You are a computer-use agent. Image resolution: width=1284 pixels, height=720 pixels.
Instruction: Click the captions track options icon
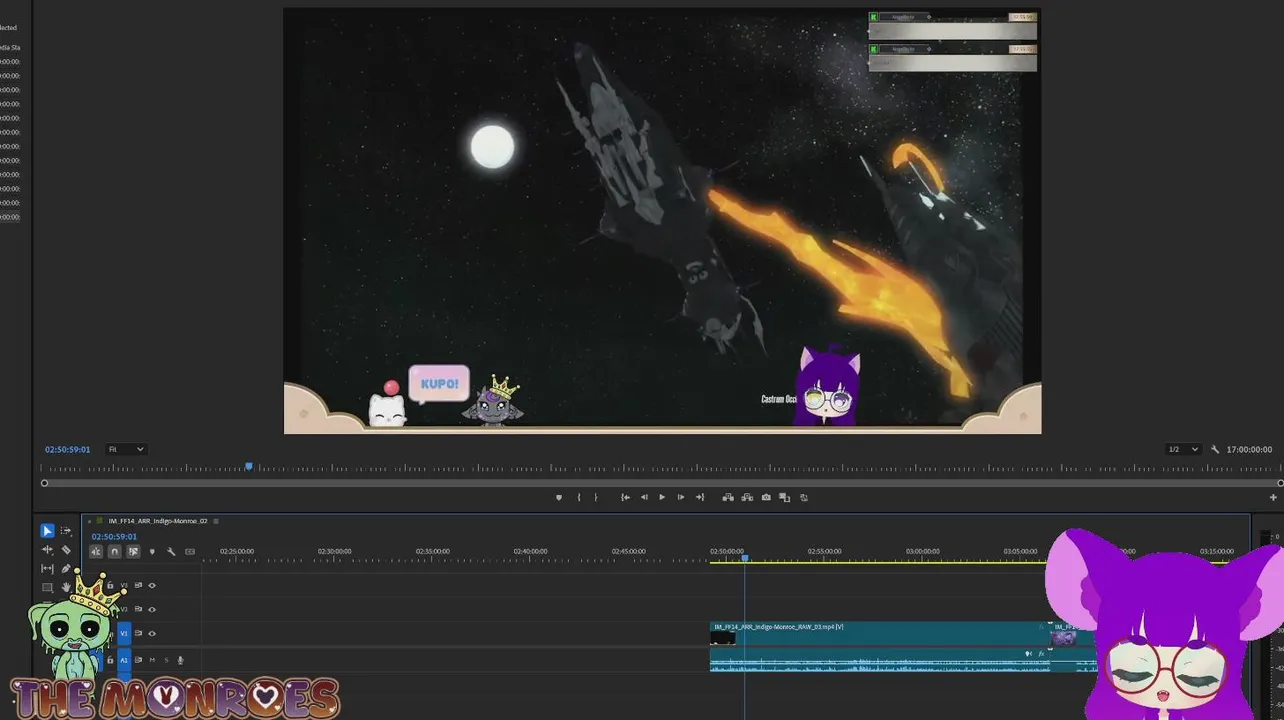tap(190, 551)
